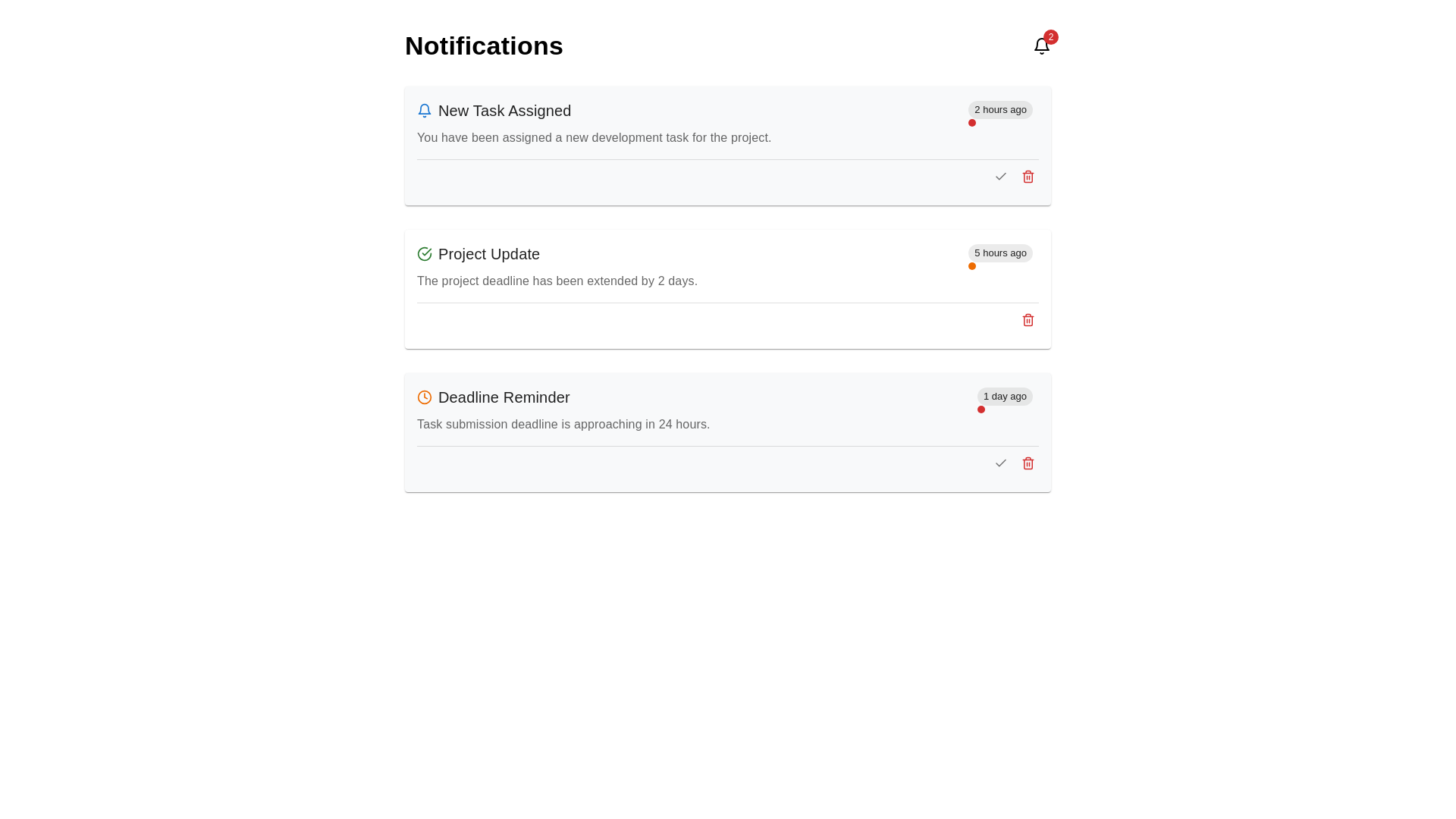
Task: Click the unread count badge on bell
Action: [1050, 37]
